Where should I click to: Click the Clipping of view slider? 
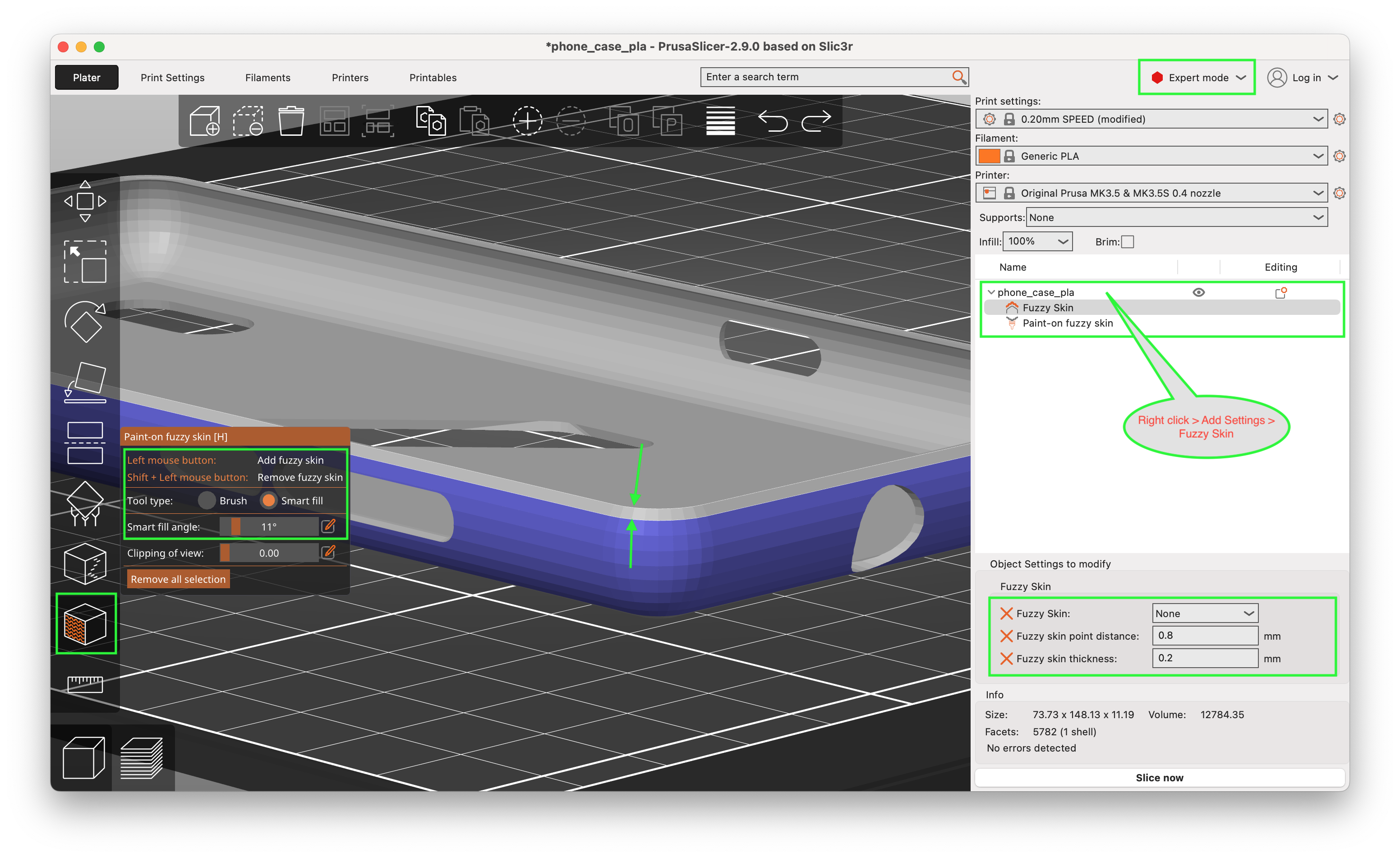[269, 552]
